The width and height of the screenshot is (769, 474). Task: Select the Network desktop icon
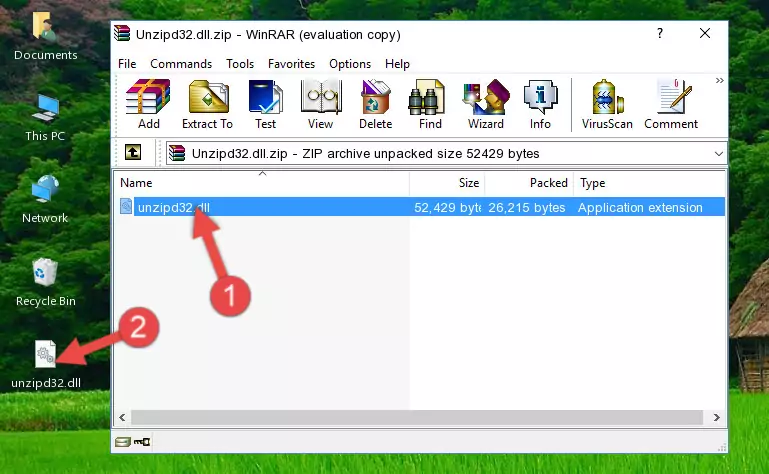pos(45,199)
